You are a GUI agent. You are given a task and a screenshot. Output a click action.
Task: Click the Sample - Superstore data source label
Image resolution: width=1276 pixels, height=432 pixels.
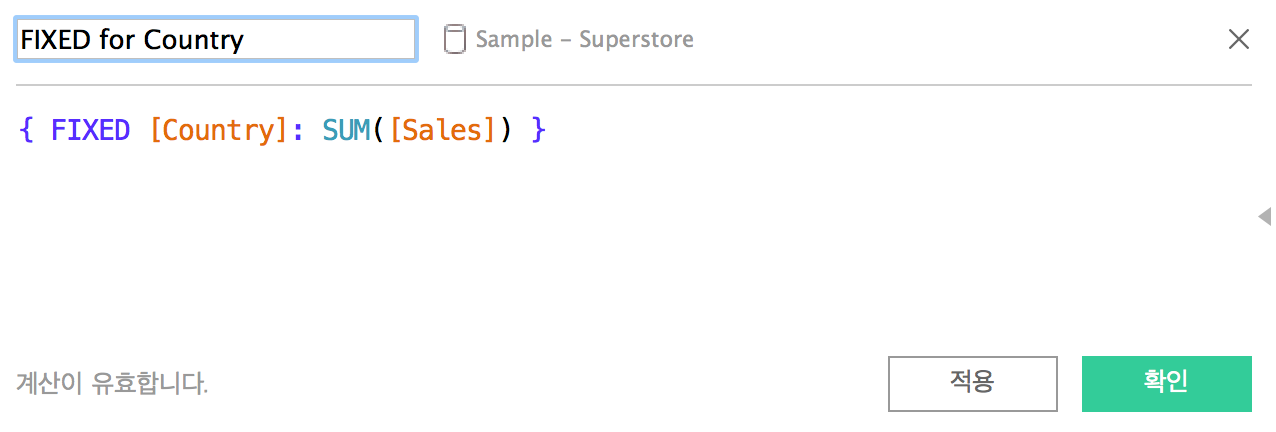(x=584, y=40)
